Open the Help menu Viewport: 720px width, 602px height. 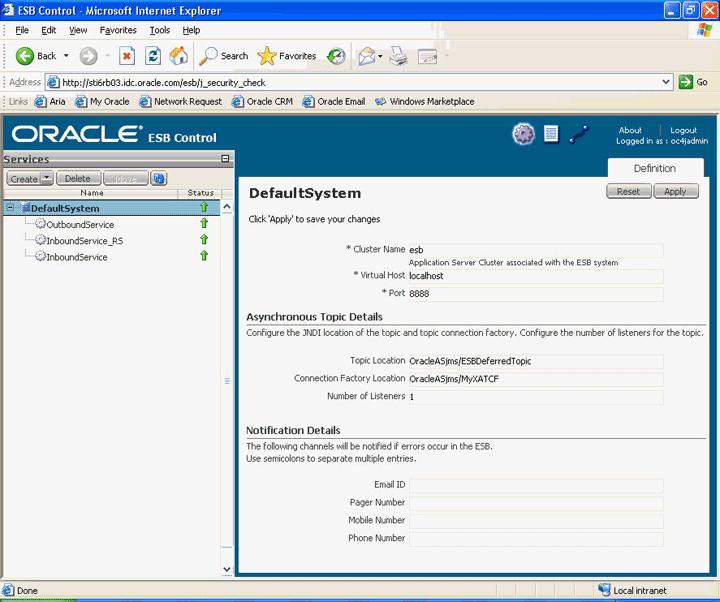click(191, 30)
